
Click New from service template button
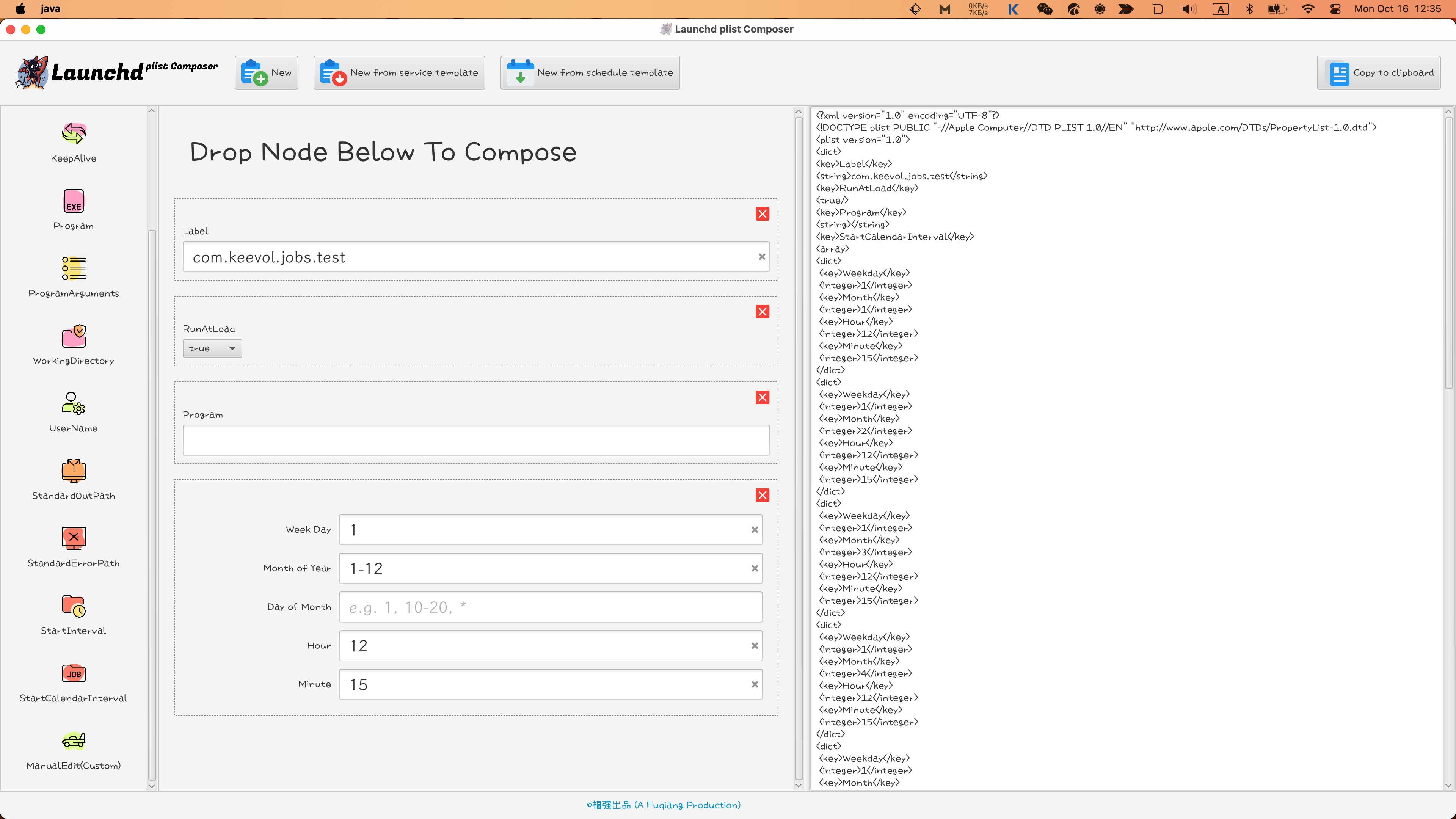pos(399,72)
